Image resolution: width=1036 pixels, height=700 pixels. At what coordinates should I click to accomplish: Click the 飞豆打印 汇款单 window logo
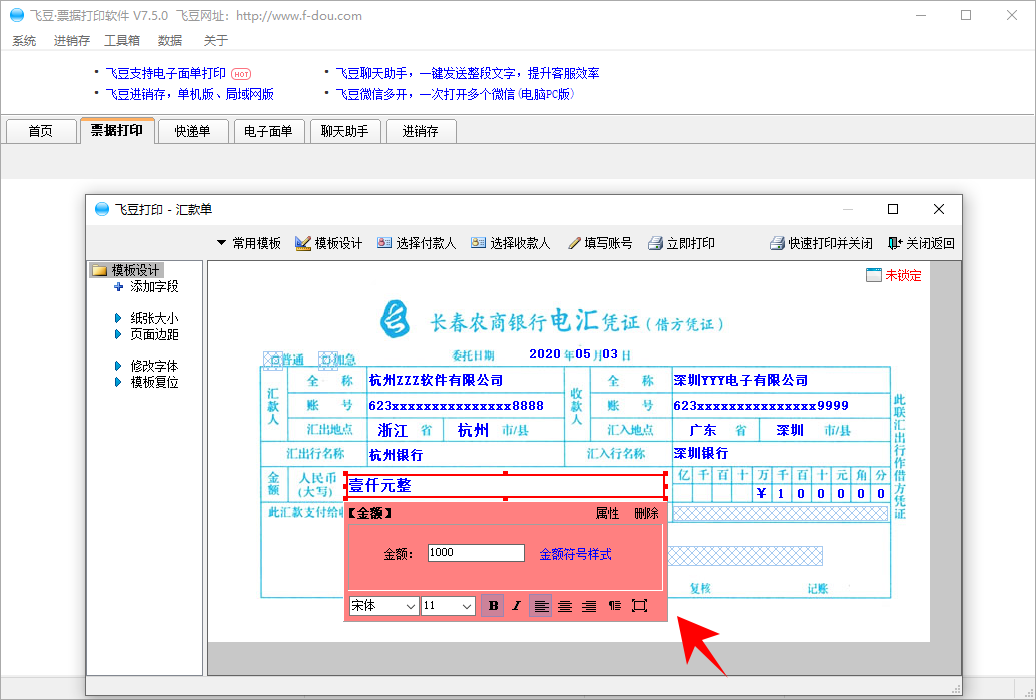coord(102,209)
